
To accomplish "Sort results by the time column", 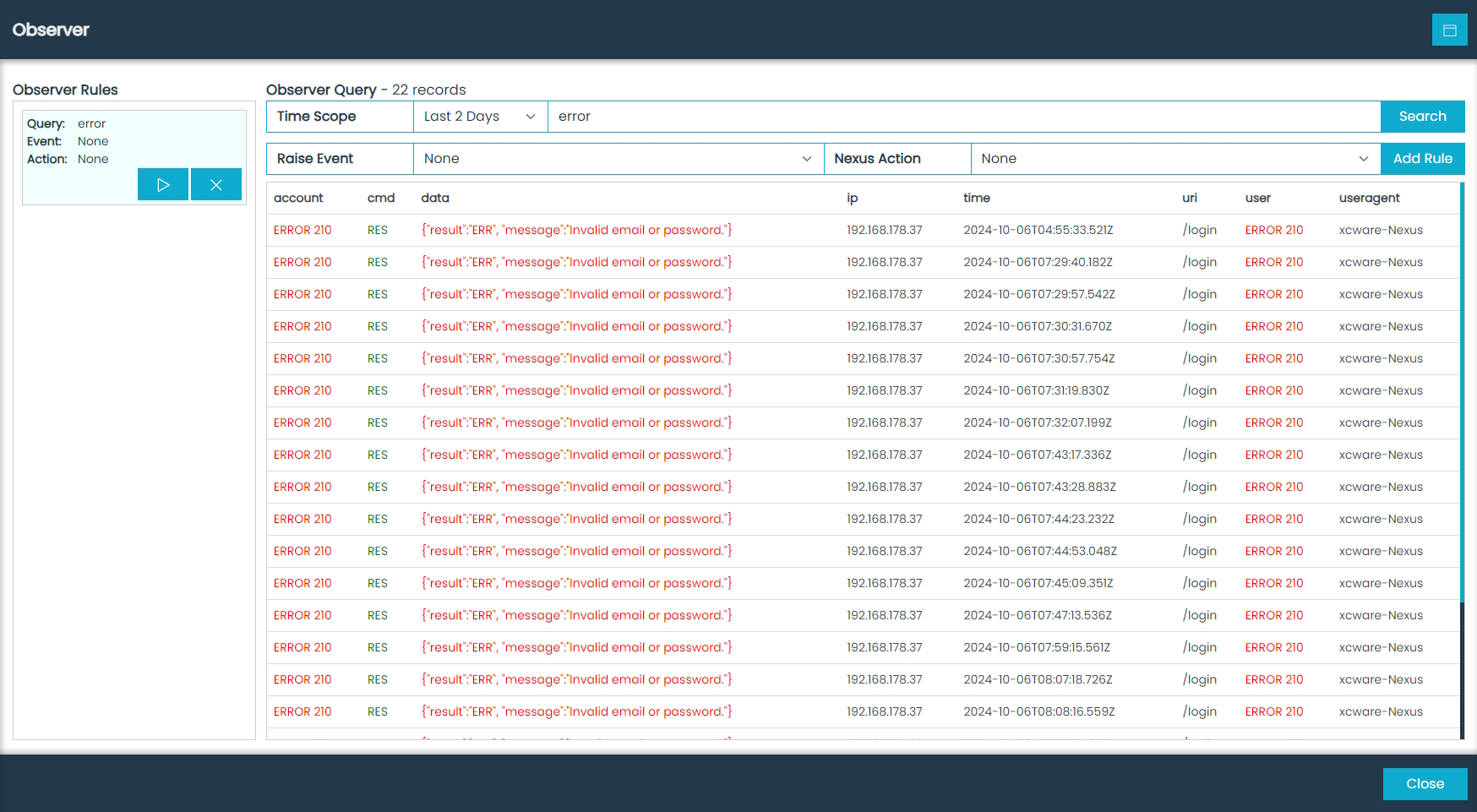I will 977,198.
